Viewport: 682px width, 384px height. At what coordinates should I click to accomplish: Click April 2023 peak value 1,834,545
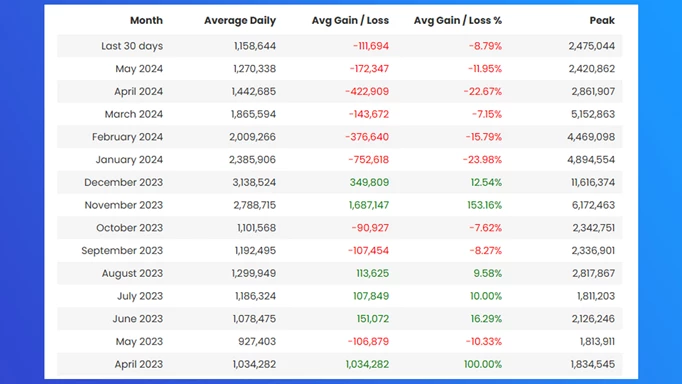[x=593, y=364]
